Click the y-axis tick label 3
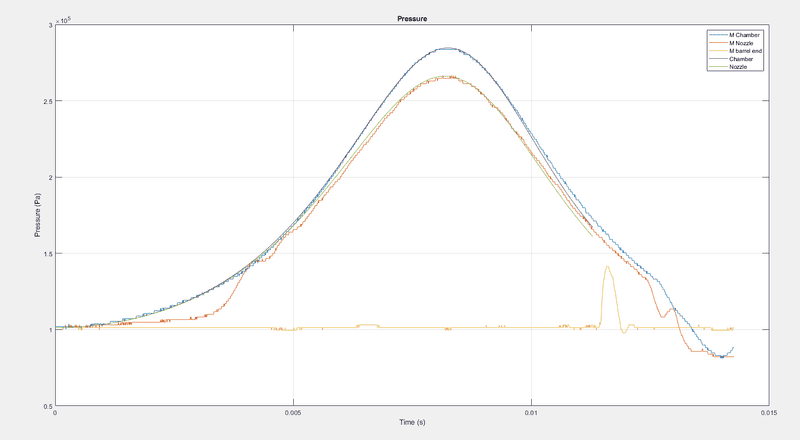Viewport: 800px width, 440px height. (x=51, y=25)
